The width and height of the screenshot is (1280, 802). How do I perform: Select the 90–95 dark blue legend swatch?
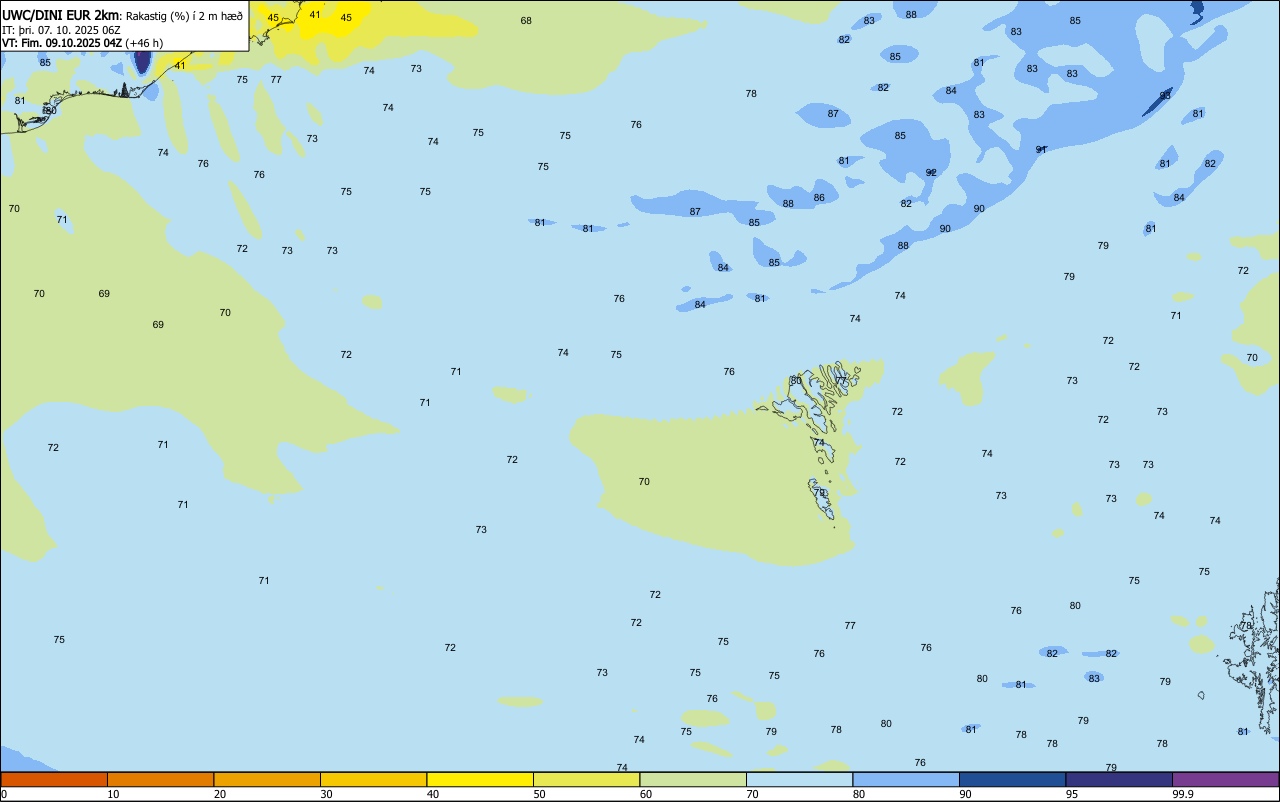(x=1012, y=779)
